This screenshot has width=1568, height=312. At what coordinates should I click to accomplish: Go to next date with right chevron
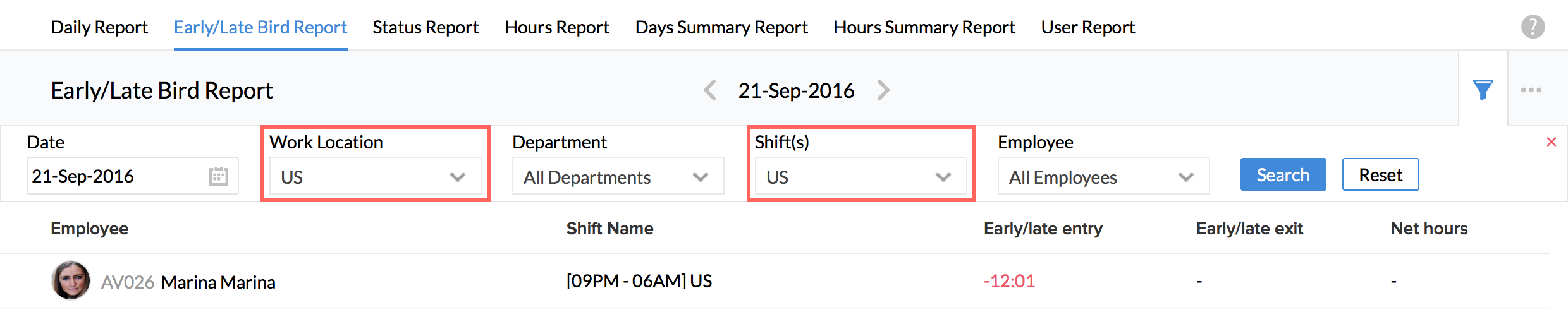(883, 90)
